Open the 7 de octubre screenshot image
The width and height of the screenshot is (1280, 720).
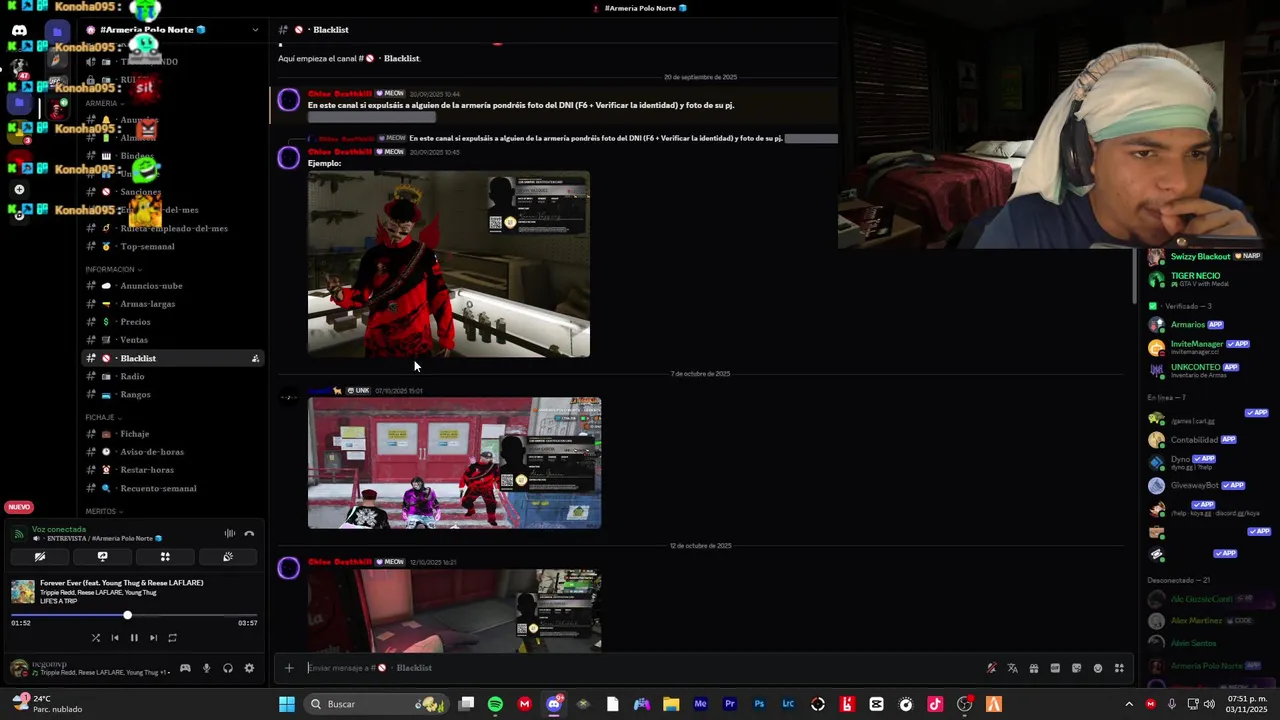[x=454, y=463]
